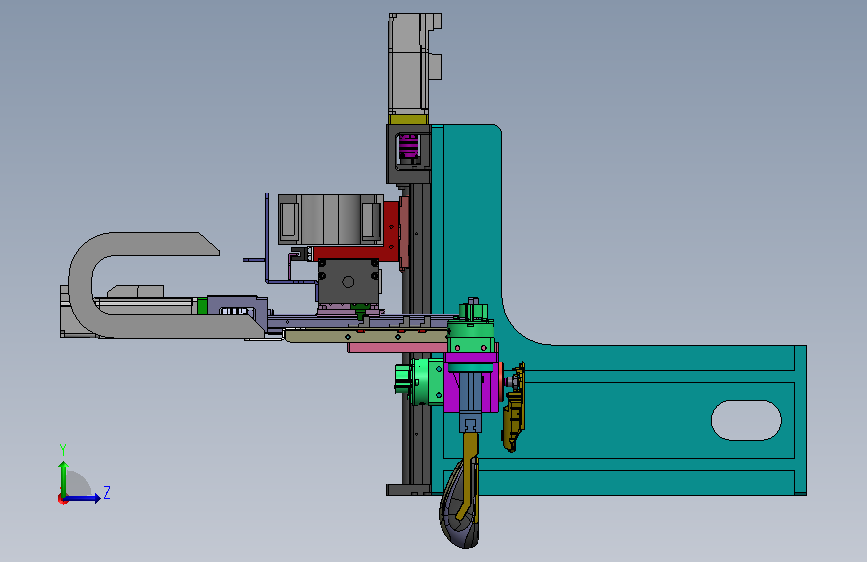Select the pink plate under the arm
867x562 pixels.
tap(397, 347)
